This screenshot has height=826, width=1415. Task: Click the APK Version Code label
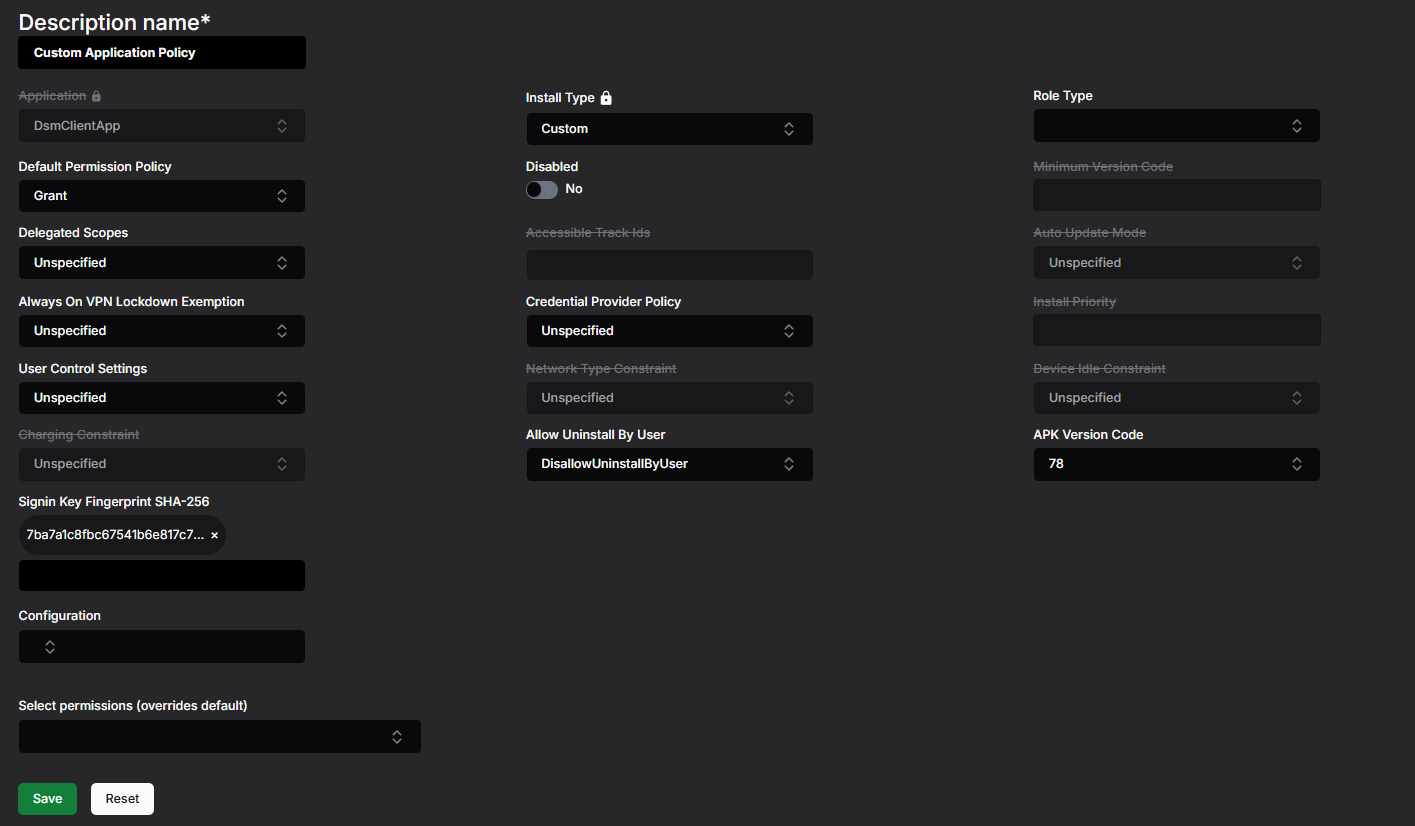pos(1088,434)
